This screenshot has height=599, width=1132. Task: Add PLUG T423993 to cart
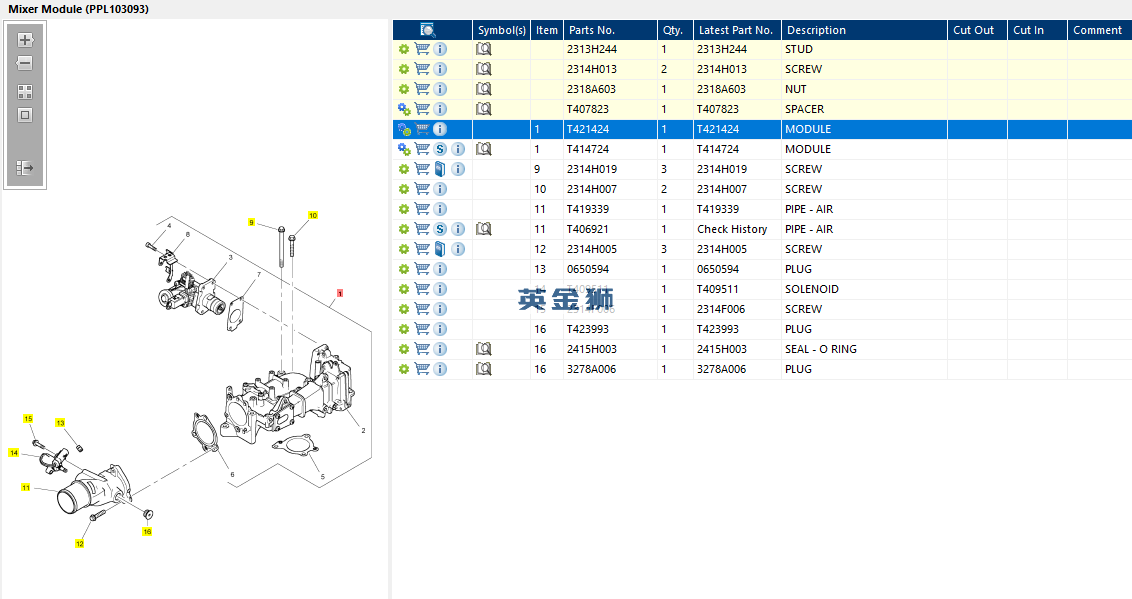(422, 328)
